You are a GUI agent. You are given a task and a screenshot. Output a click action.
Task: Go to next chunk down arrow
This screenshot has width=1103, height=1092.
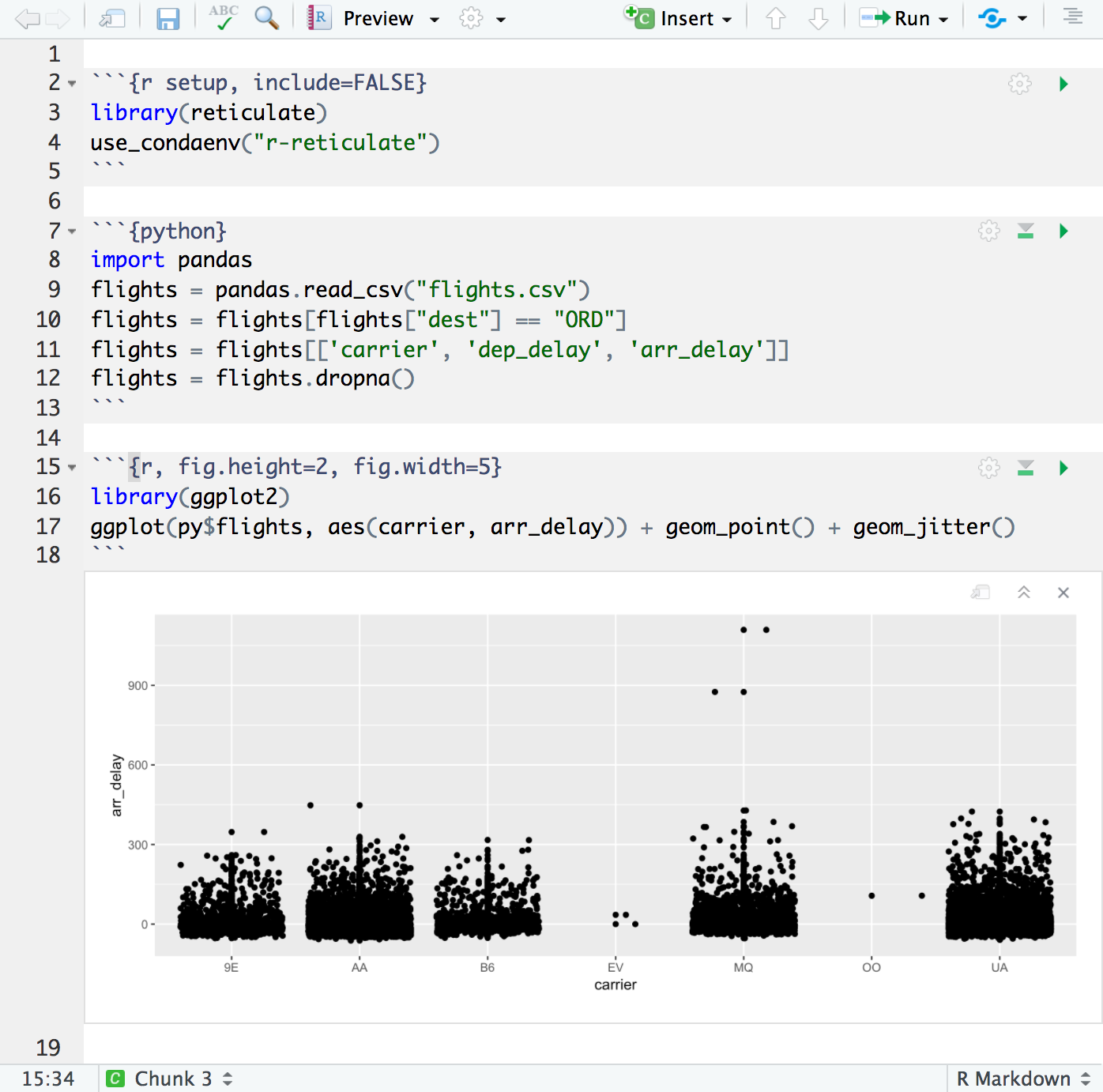coord(819,18)
